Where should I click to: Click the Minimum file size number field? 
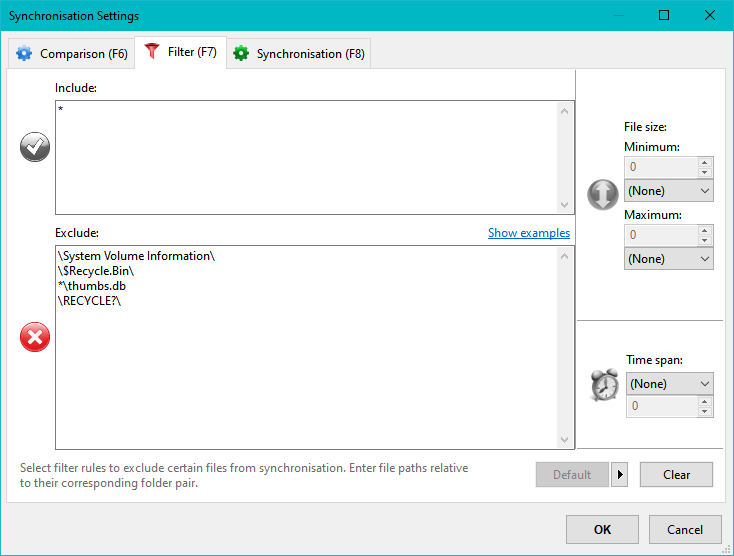pyautogui.click(x=661, y=167)
